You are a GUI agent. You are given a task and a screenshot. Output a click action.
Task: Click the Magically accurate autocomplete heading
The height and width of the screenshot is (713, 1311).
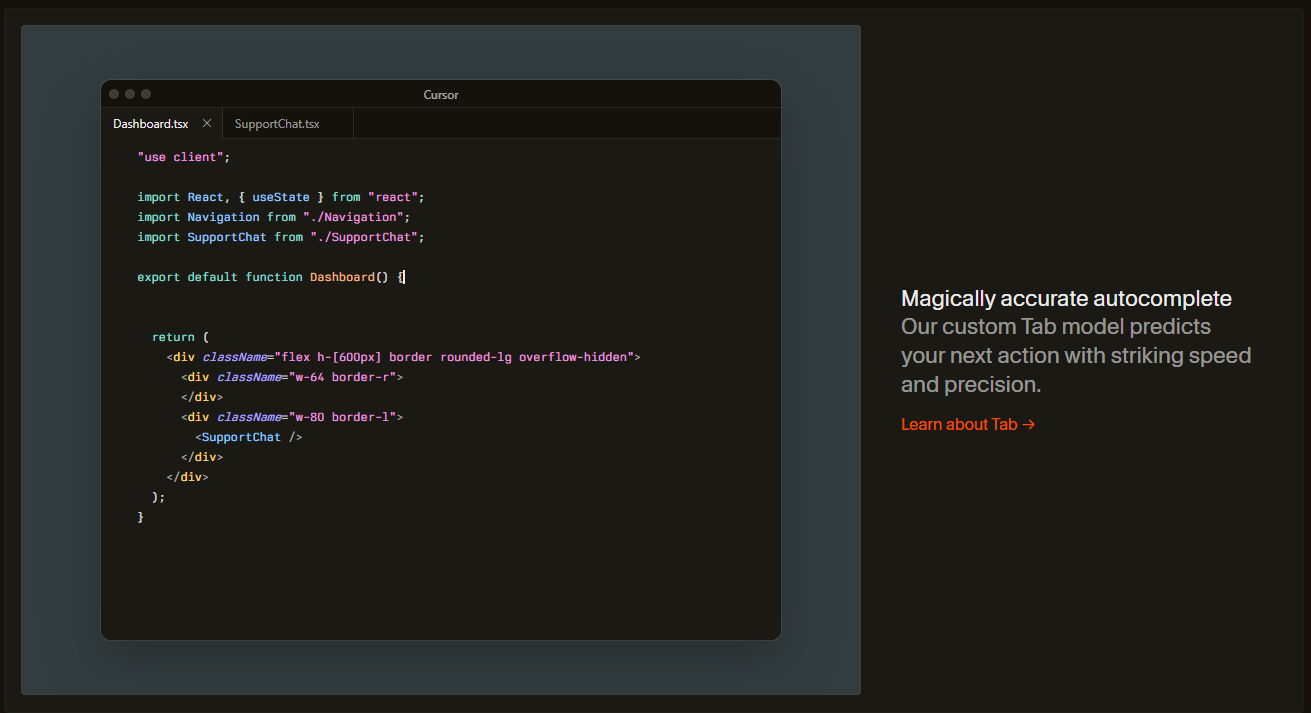click(1066, 298)
